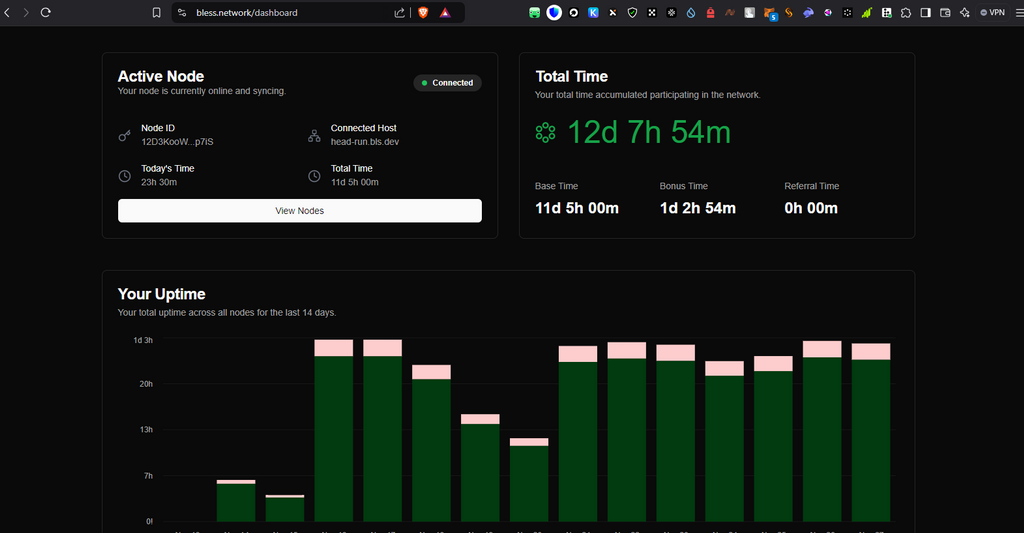Open the shield with green checkmark extension
The width and height of the screenshot is (1024, 533).
632,12
